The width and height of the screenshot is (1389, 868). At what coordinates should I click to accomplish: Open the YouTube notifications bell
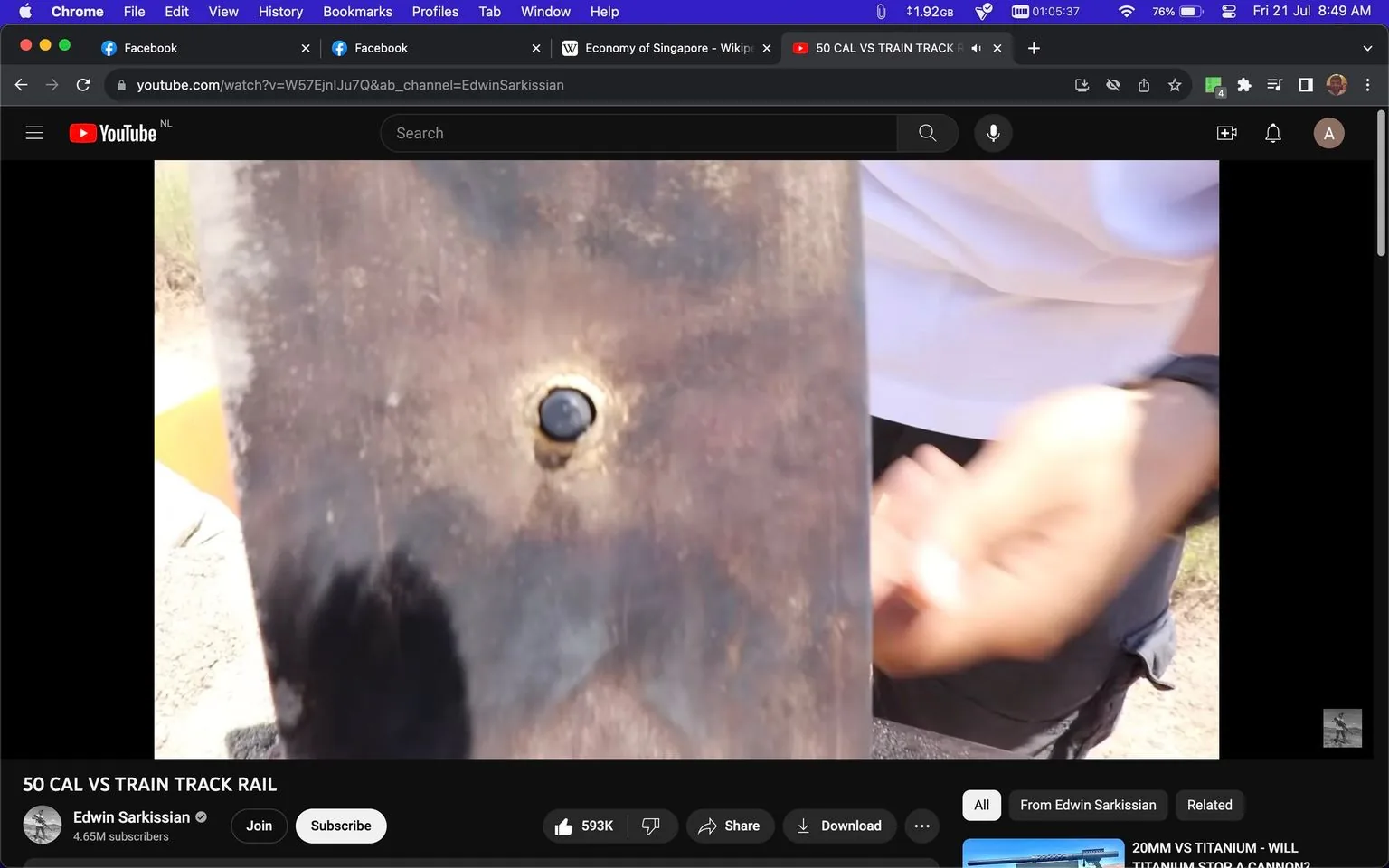(x=1272, y=132)
